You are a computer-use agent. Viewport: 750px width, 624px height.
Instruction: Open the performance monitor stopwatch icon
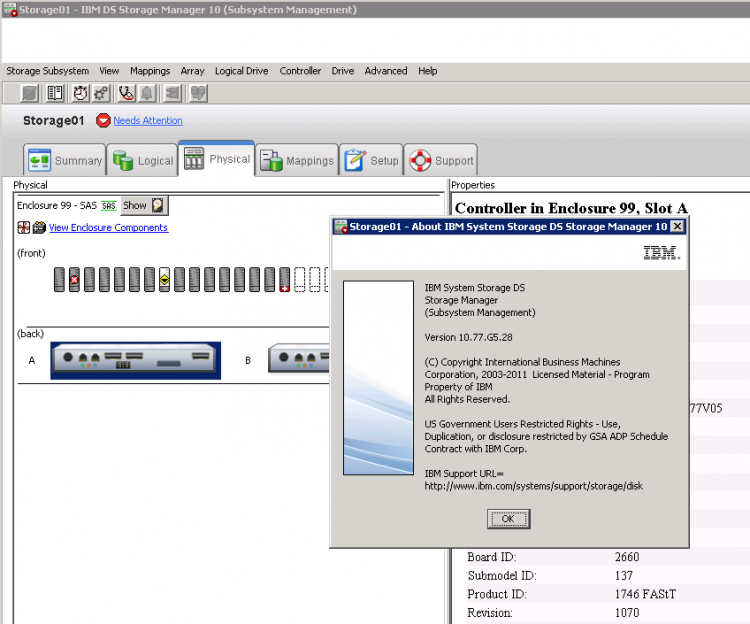tap(80, 93)
